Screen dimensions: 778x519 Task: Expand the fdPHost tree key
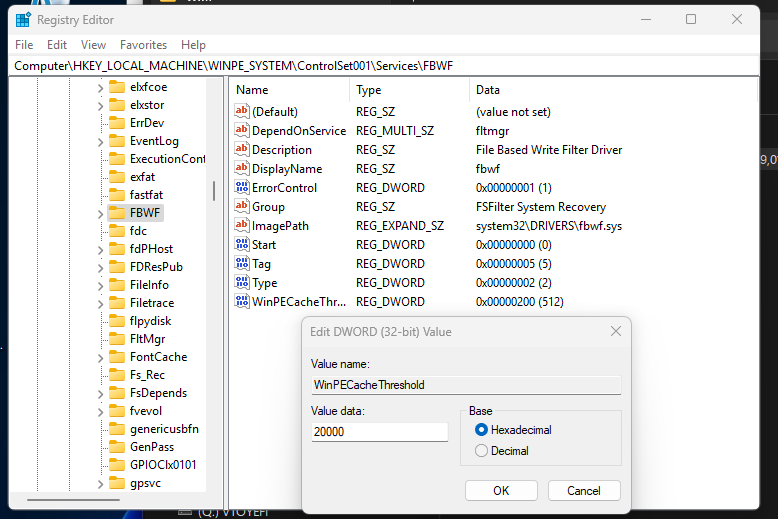pyautogui.click(x=100, y=250)
